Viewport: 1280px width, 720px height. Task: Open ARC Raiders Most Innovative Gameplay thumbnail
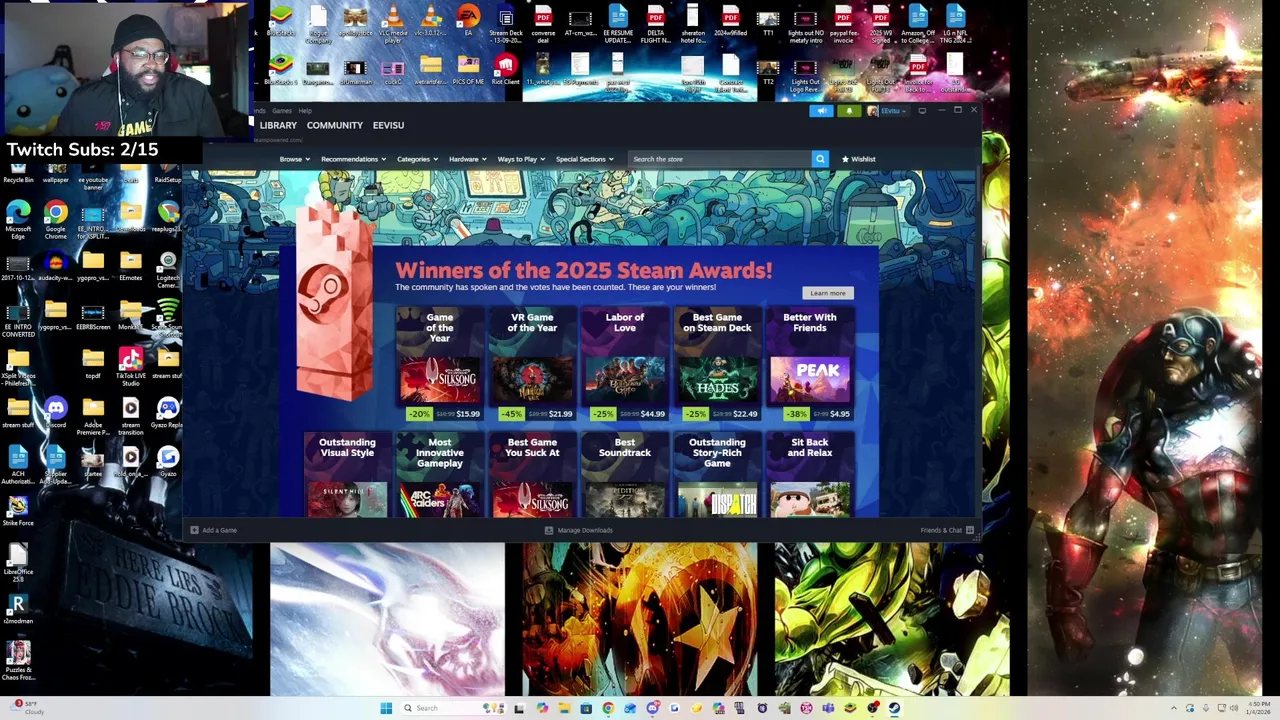click(x=440, y=499)
